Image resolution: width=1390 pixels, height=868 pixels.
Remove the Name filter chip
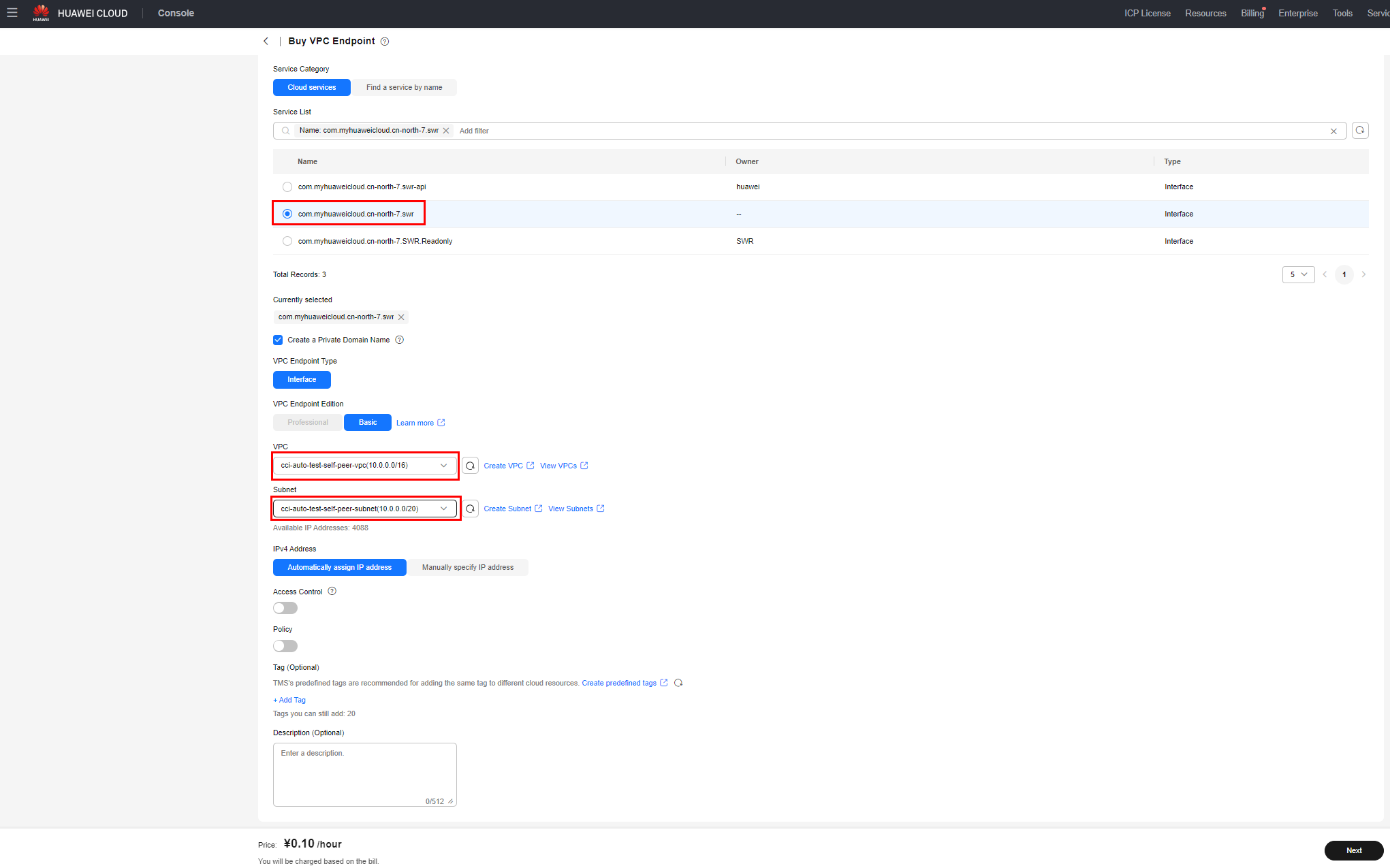tap(446, 131)
